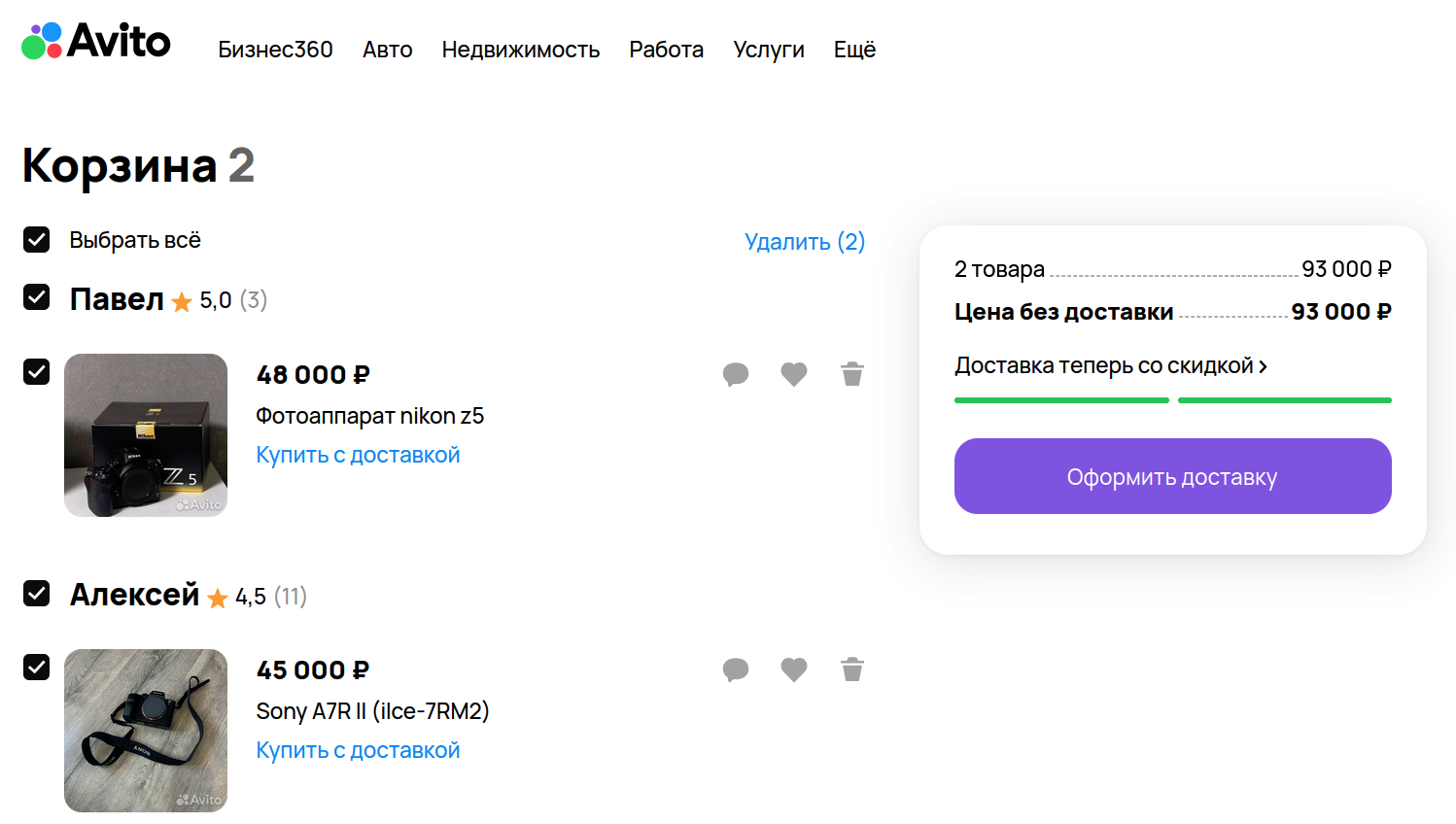
Task: Expand 'Доставка теперь со скидкой' details
Action: pos(1111,365)
